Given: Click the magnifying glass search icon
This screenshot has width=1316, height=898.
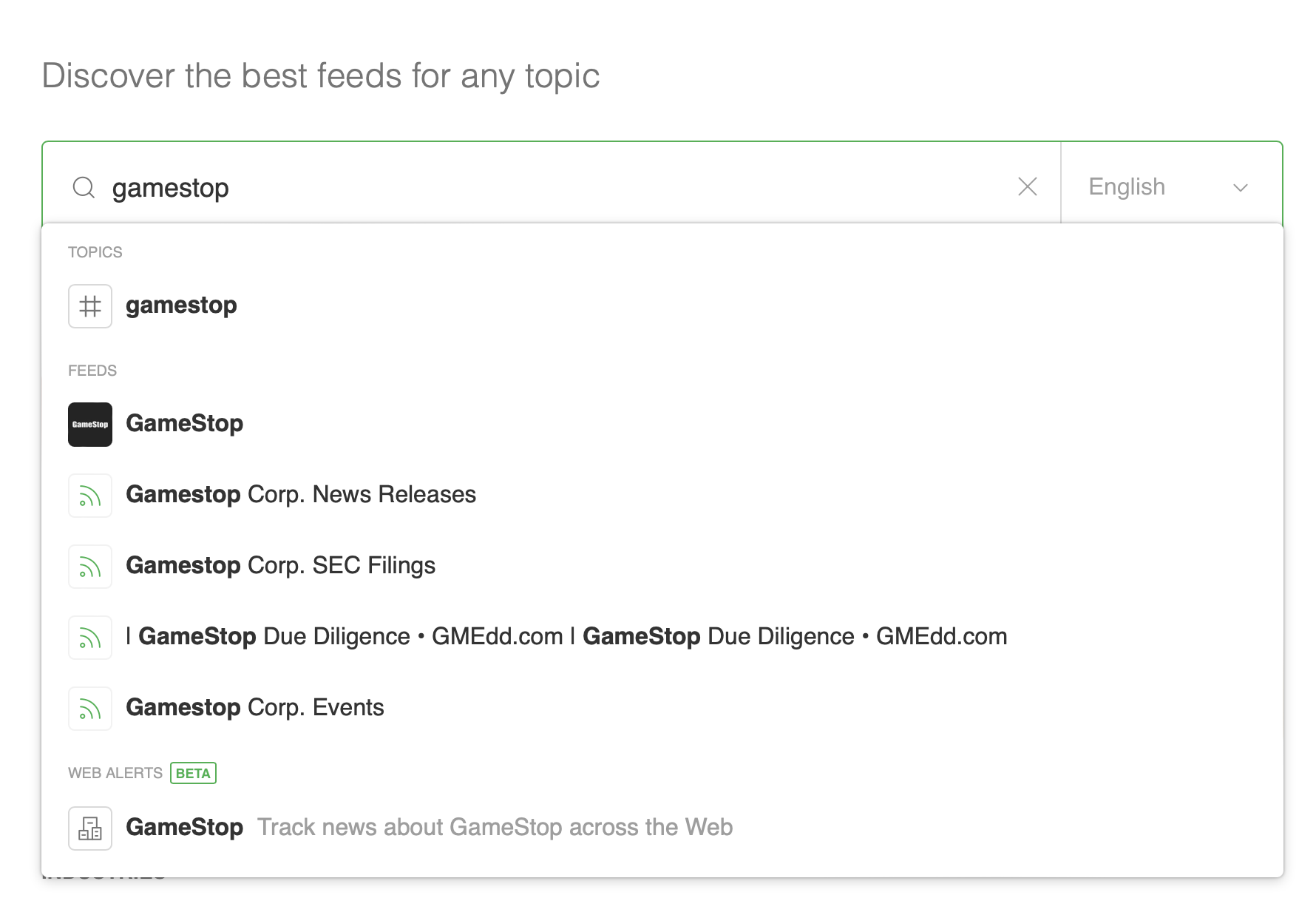Looking at the screenshot, I should [84, 187].
